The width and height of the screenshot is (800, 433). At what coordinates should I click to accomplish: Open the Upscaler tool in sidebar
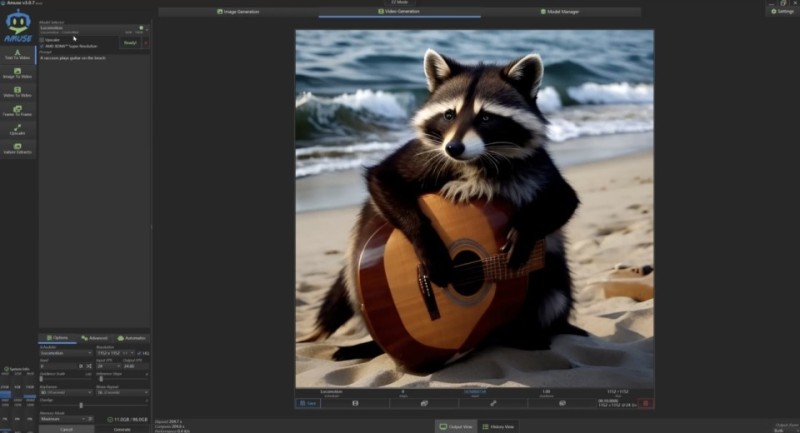17,130
